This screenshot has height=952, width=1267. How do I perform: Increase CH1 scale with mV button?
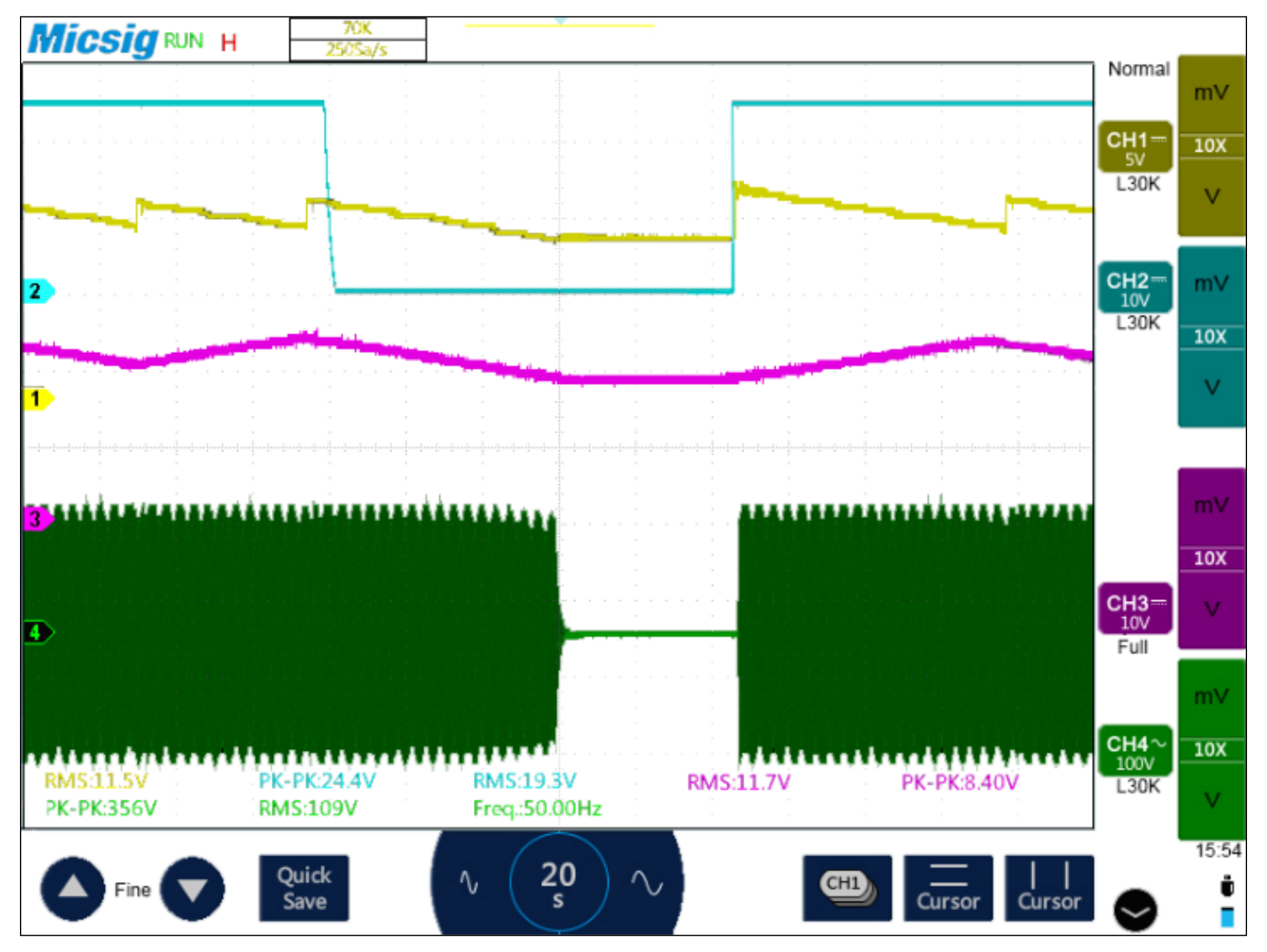point(1211,93)
